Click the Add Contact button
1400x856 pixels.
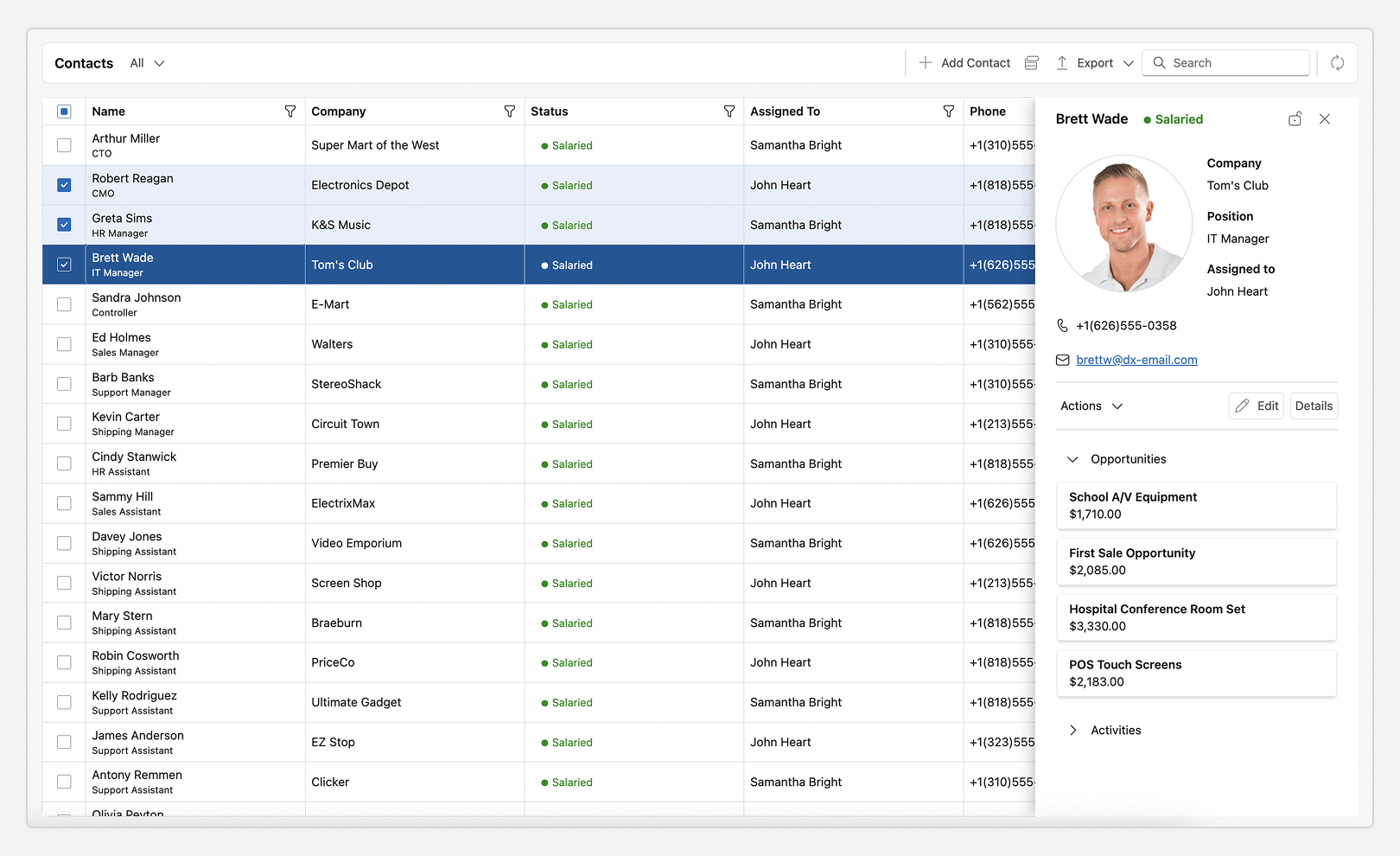pyautogui.click(x=964, y=62)
